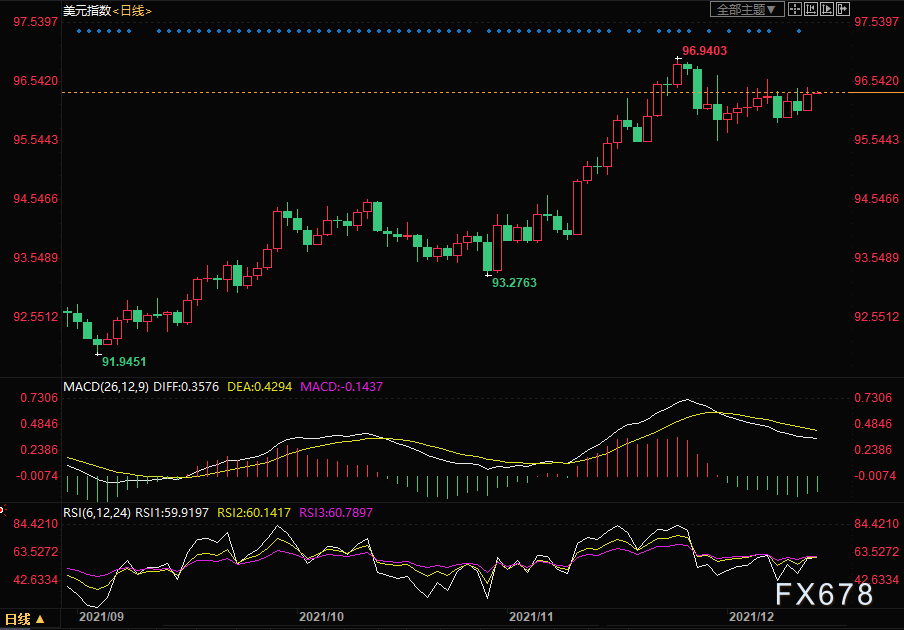Open RSI(6,12,24) indicator settings label
The height and width of the screenshot is (630, 904).
[x=97, y=512]
